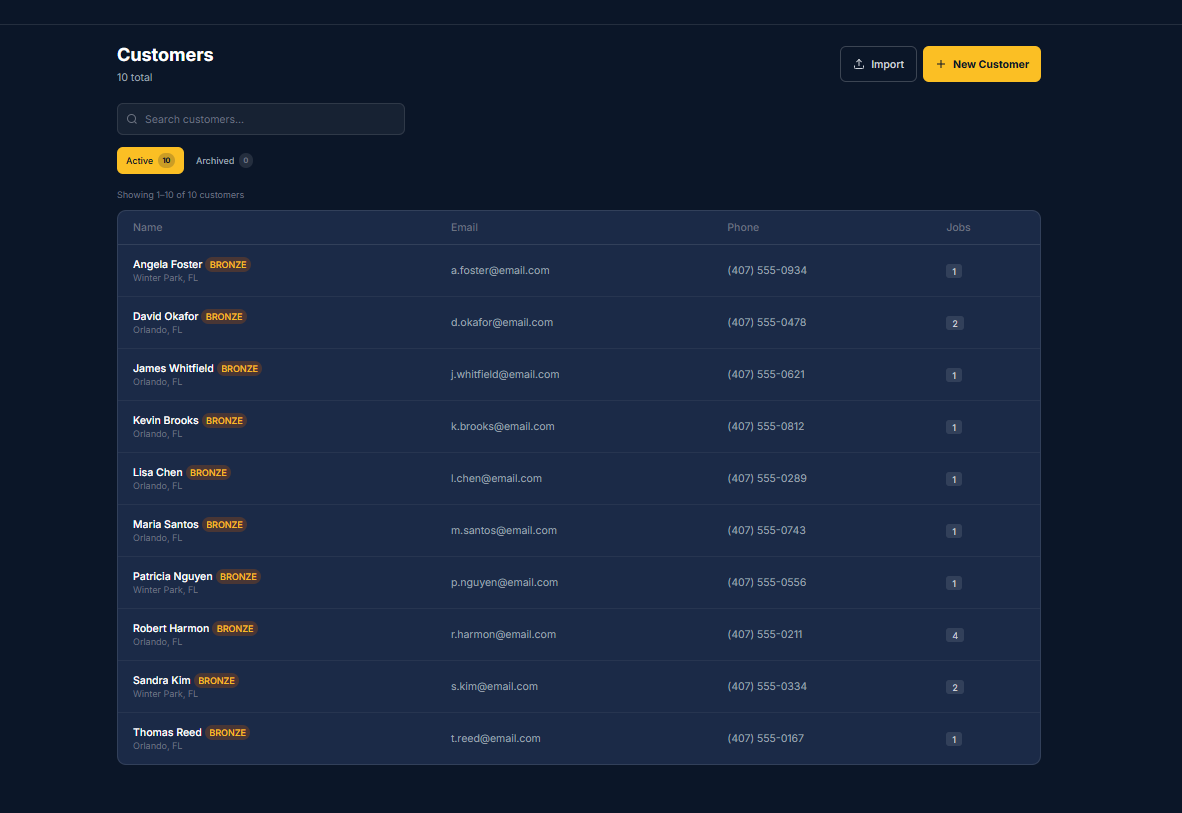Screen dimensions: 1182x813
Task: Click email a.foster@email.com
Action: click(500, 270)
